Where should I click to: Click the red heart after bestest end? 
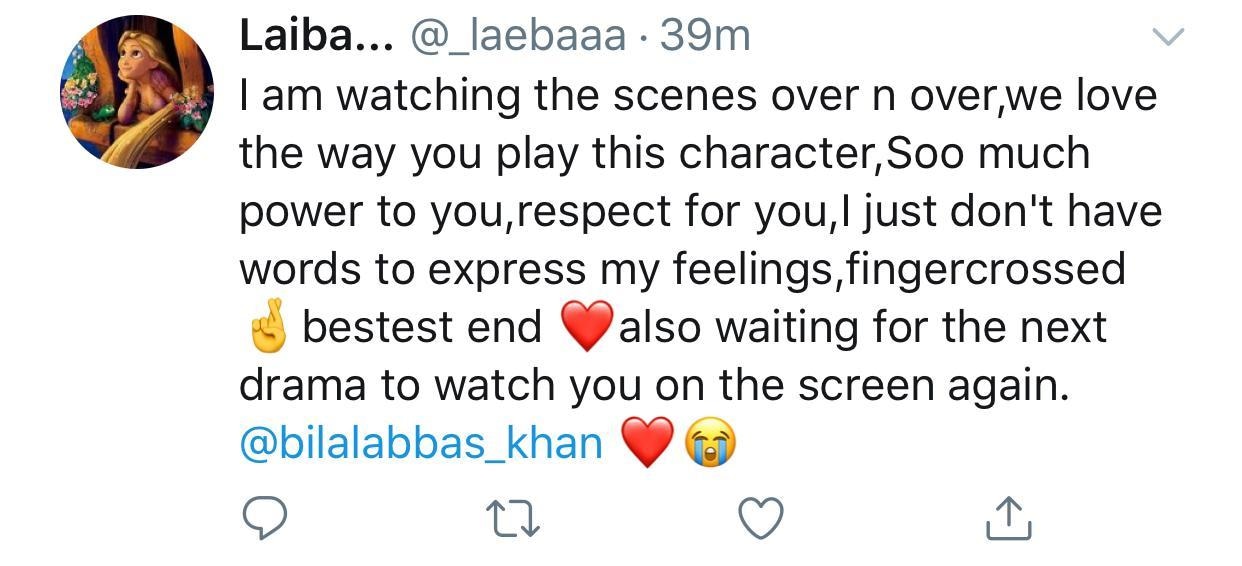click(586, 328)
